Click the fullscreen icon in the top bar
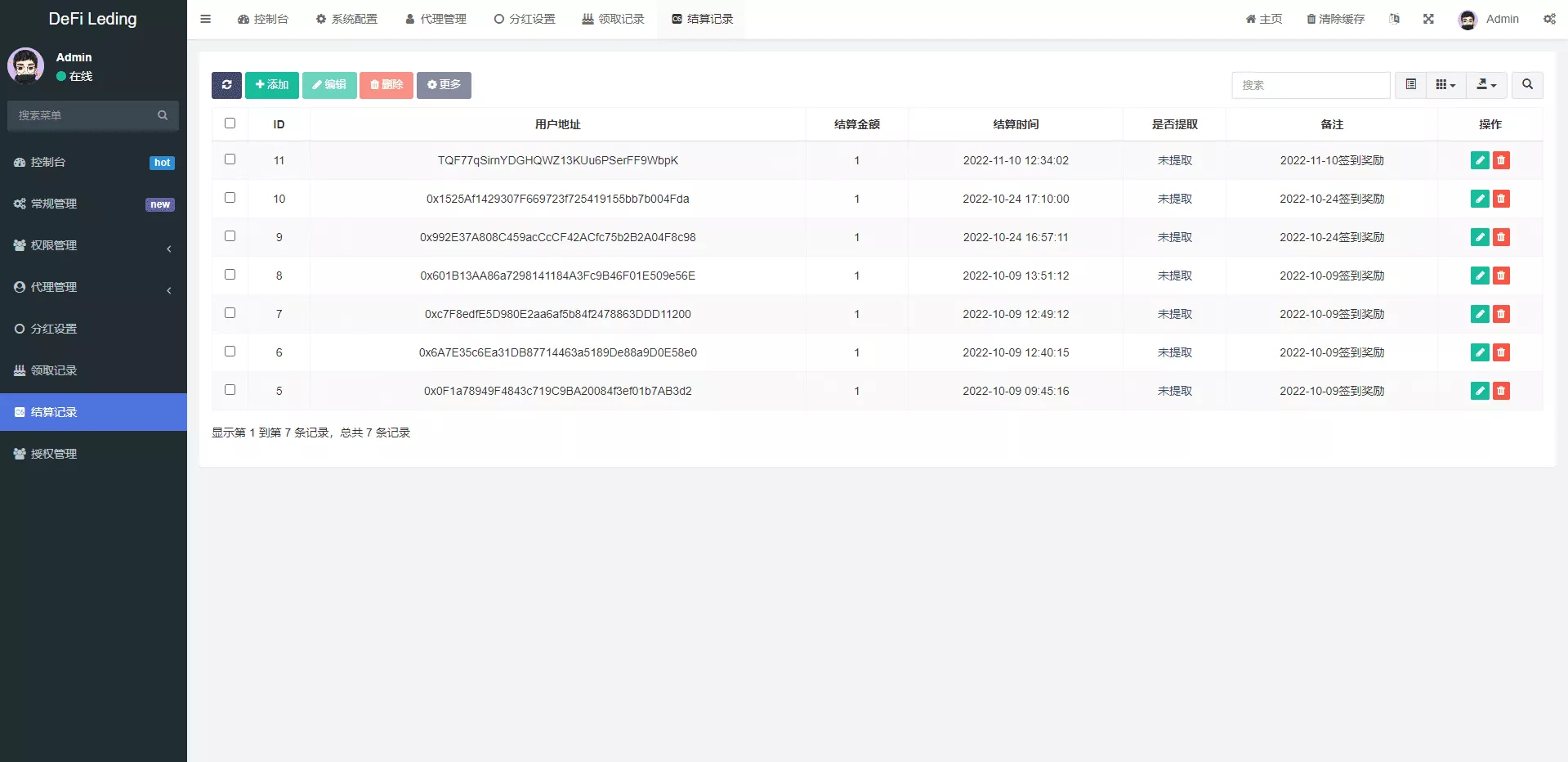The width and height of the screenshot is (1568, 762). [x=1428, y=18]
